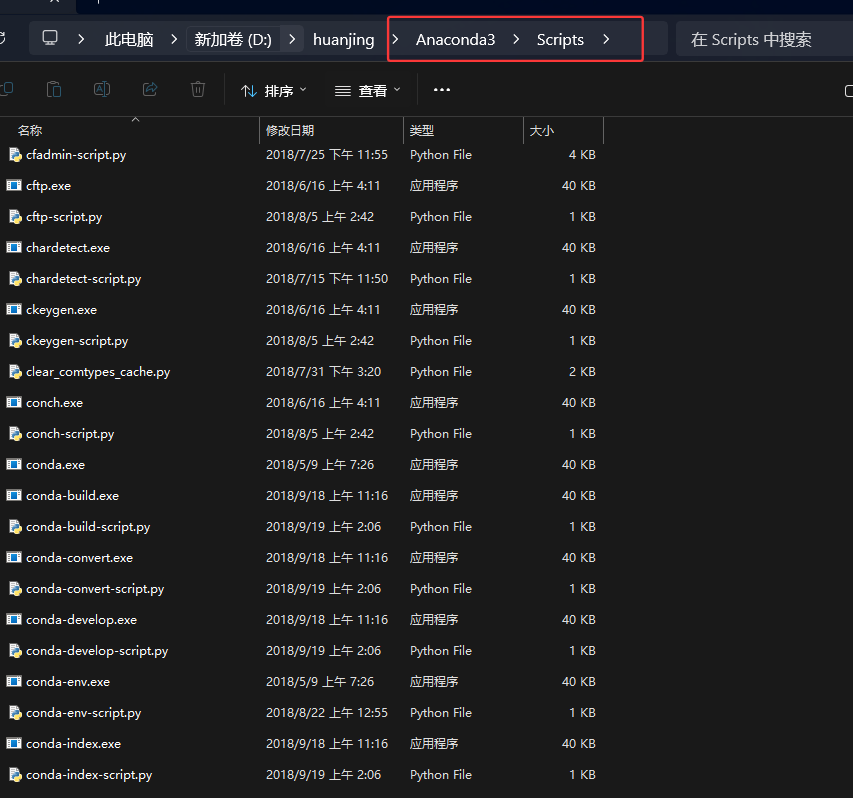Click the date 2018/7/31 下午 3:20
The height and width of the screenshot is (798, 853).
323,372
